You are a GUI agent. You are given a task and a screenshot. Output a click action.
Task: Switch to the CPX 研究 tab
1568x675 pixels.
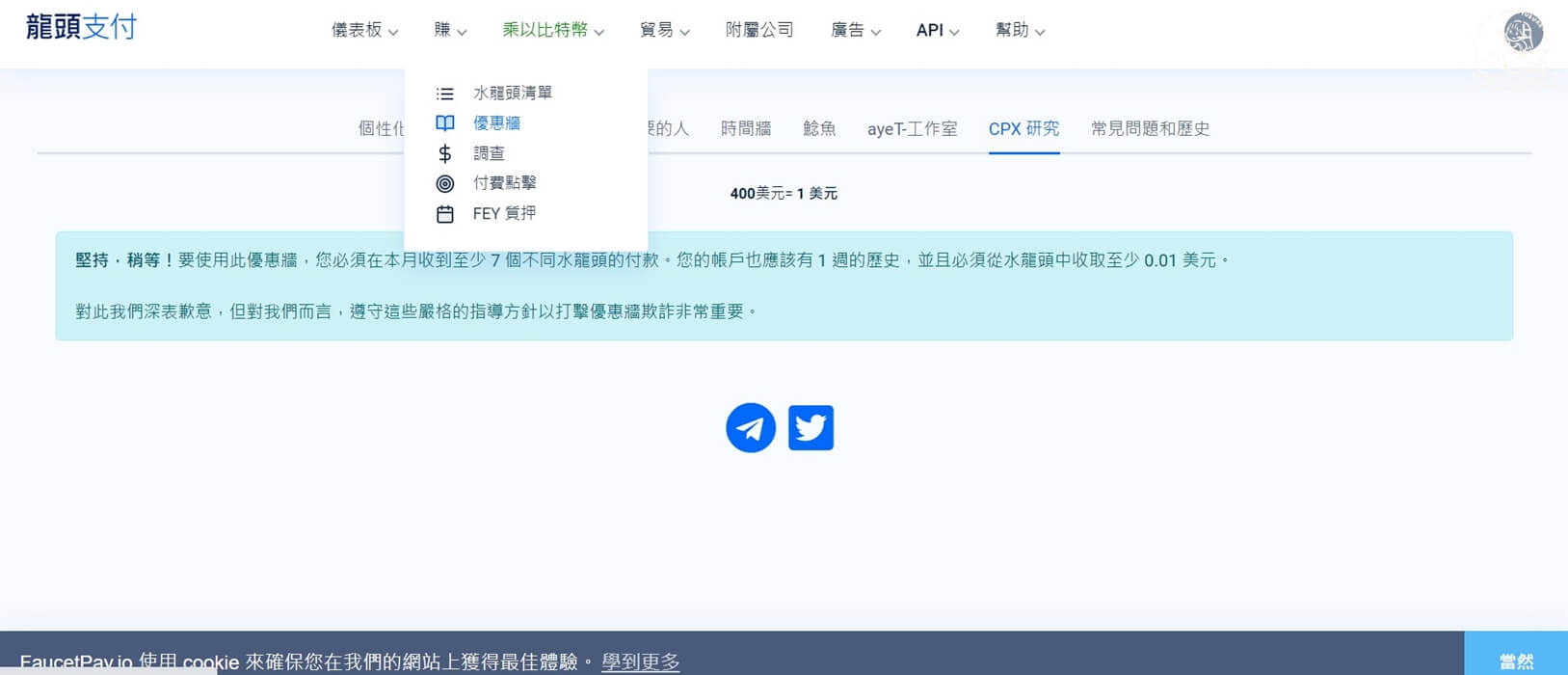pos(1023,129)
